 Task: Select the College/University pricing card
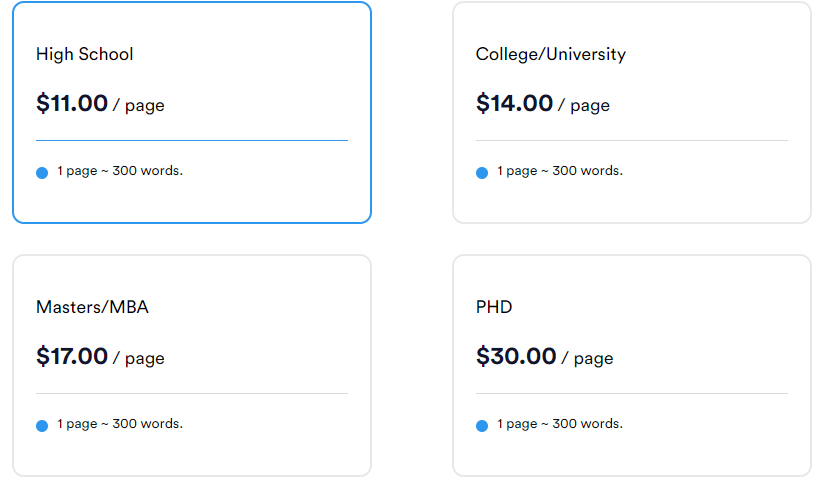pos(631,112)
